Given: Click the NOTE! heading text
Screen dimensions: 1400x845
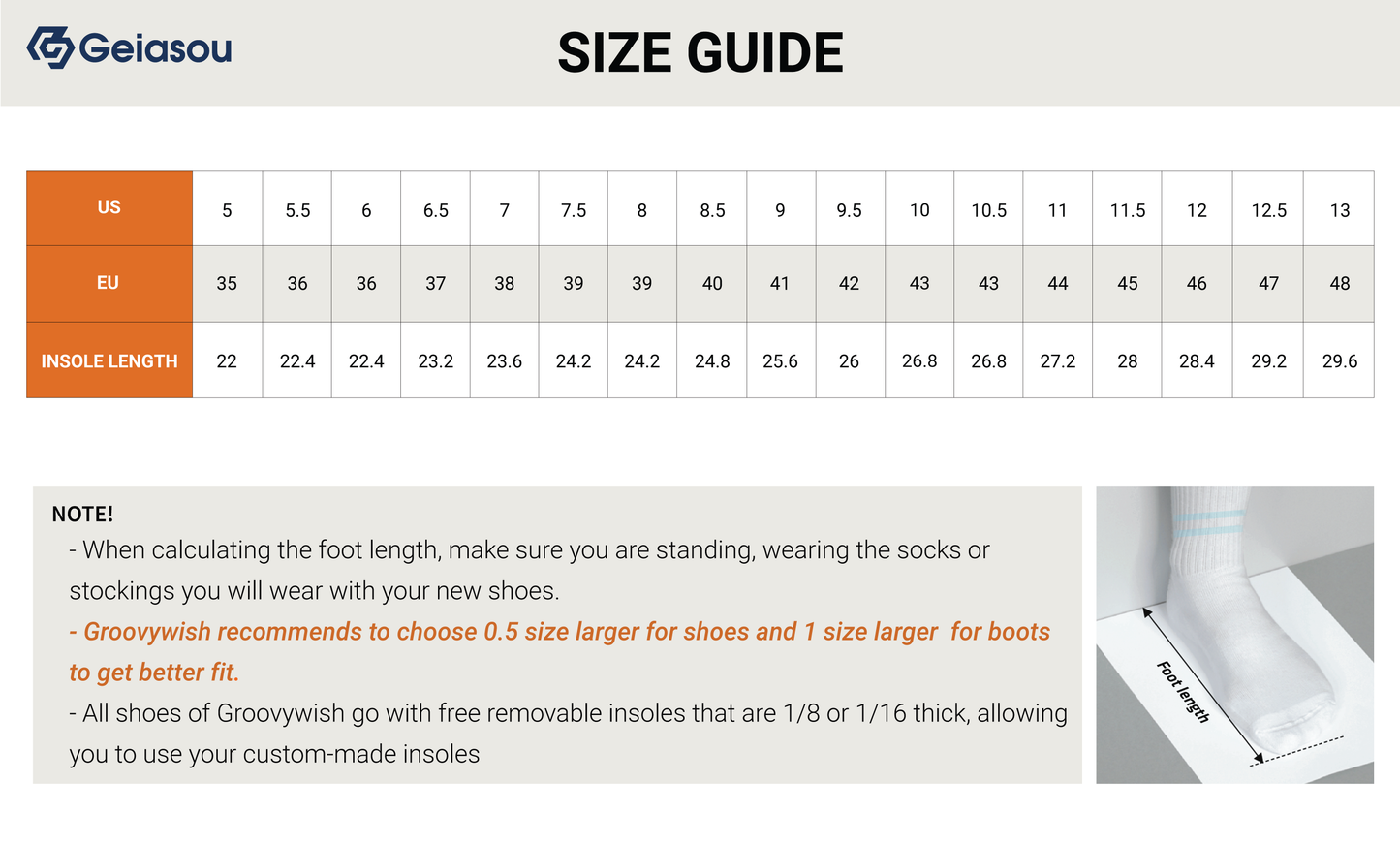Looking at the screenshot, I should [83, 515].
